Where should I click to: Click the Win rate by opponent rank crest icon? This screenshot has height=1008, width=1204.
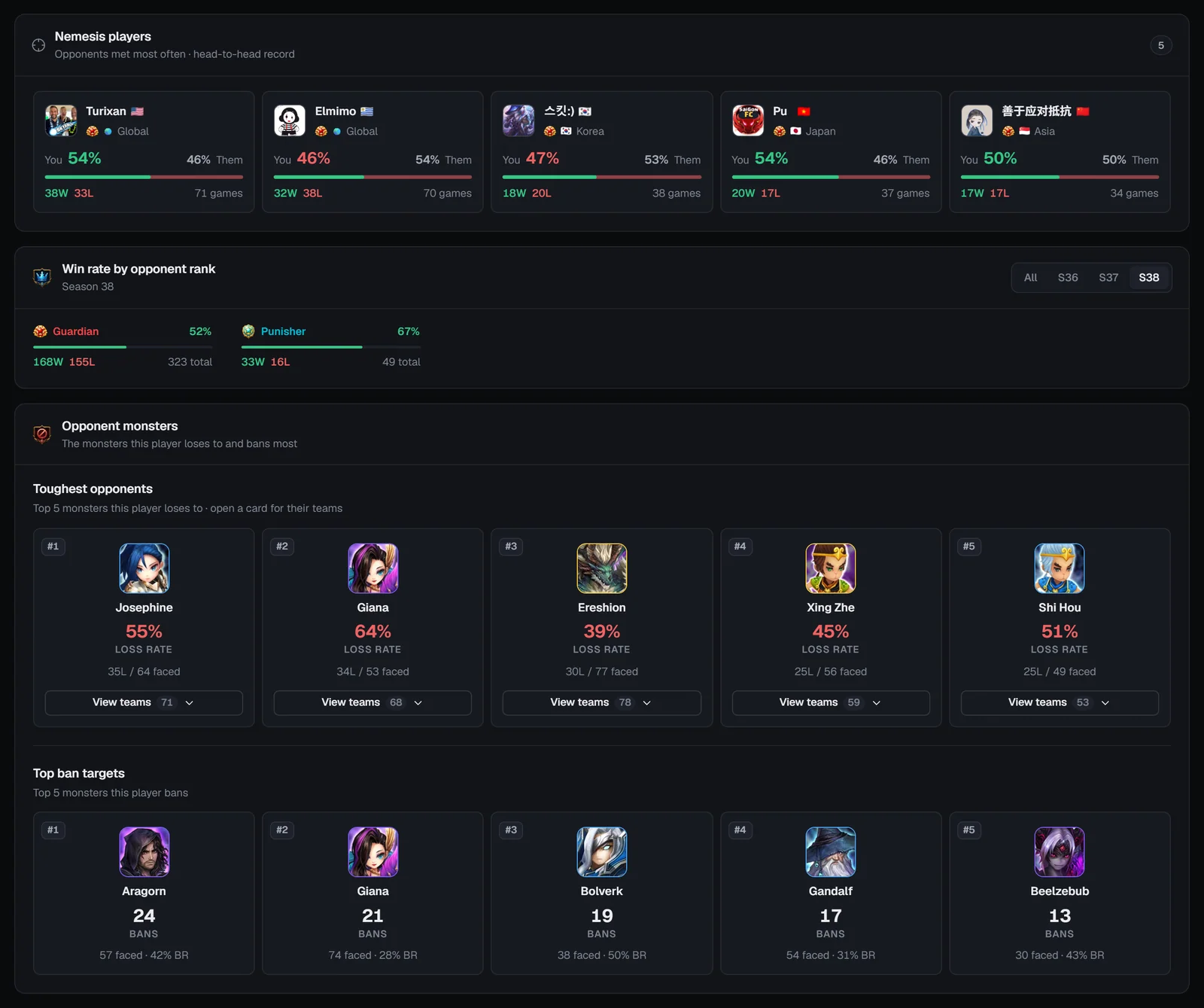(42, 277)
